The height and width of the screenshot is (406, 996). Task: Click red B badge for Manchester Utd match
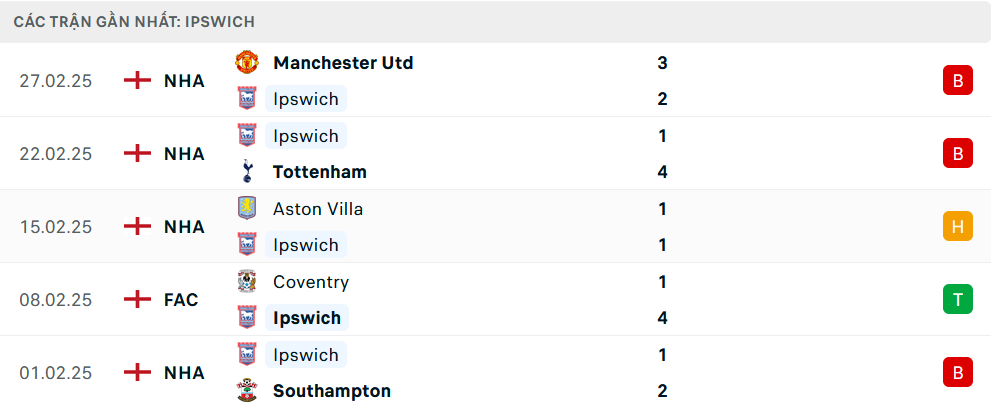pyautogui.click(x=957, y=81)
